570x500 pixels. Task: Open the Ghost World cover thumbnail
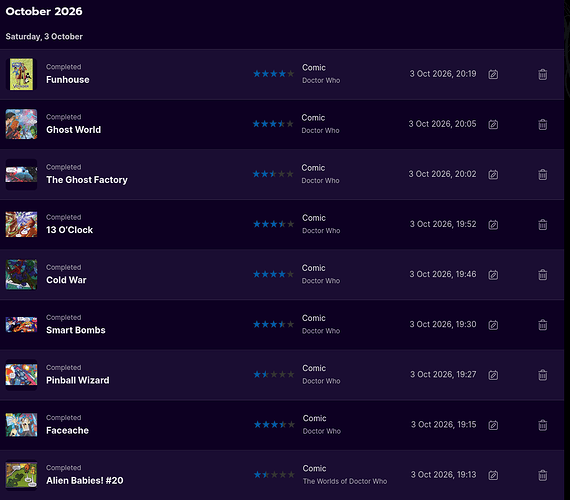click(x=21, y=124)
